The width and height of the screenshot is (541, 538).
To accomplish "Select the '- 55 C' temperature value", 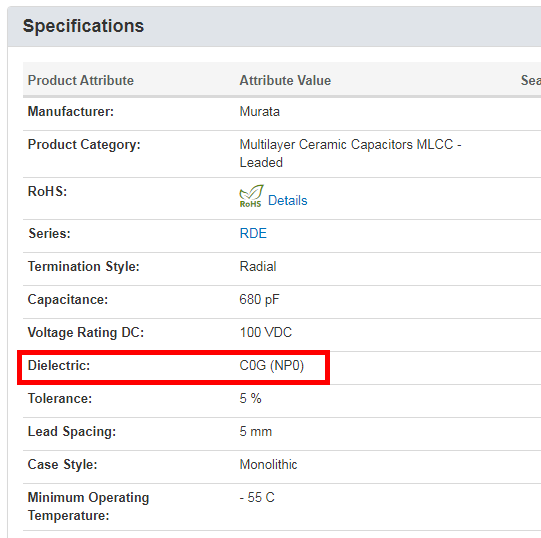I will [257, 498].
